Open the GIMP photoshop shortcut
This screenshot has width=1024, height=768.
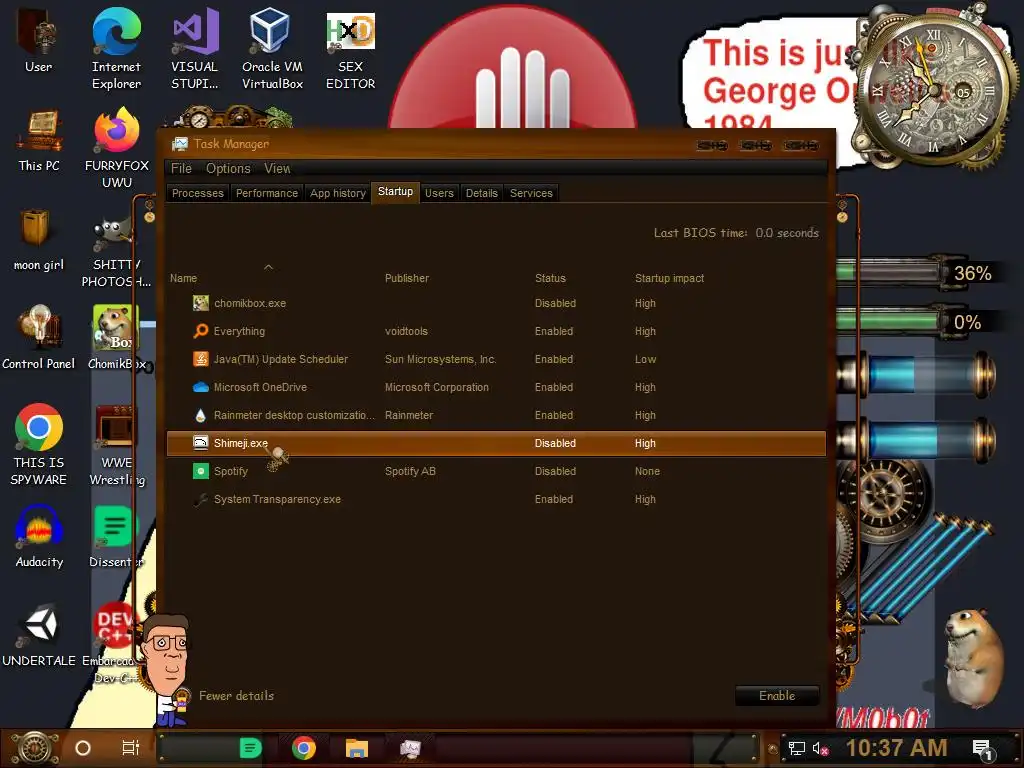116,251
